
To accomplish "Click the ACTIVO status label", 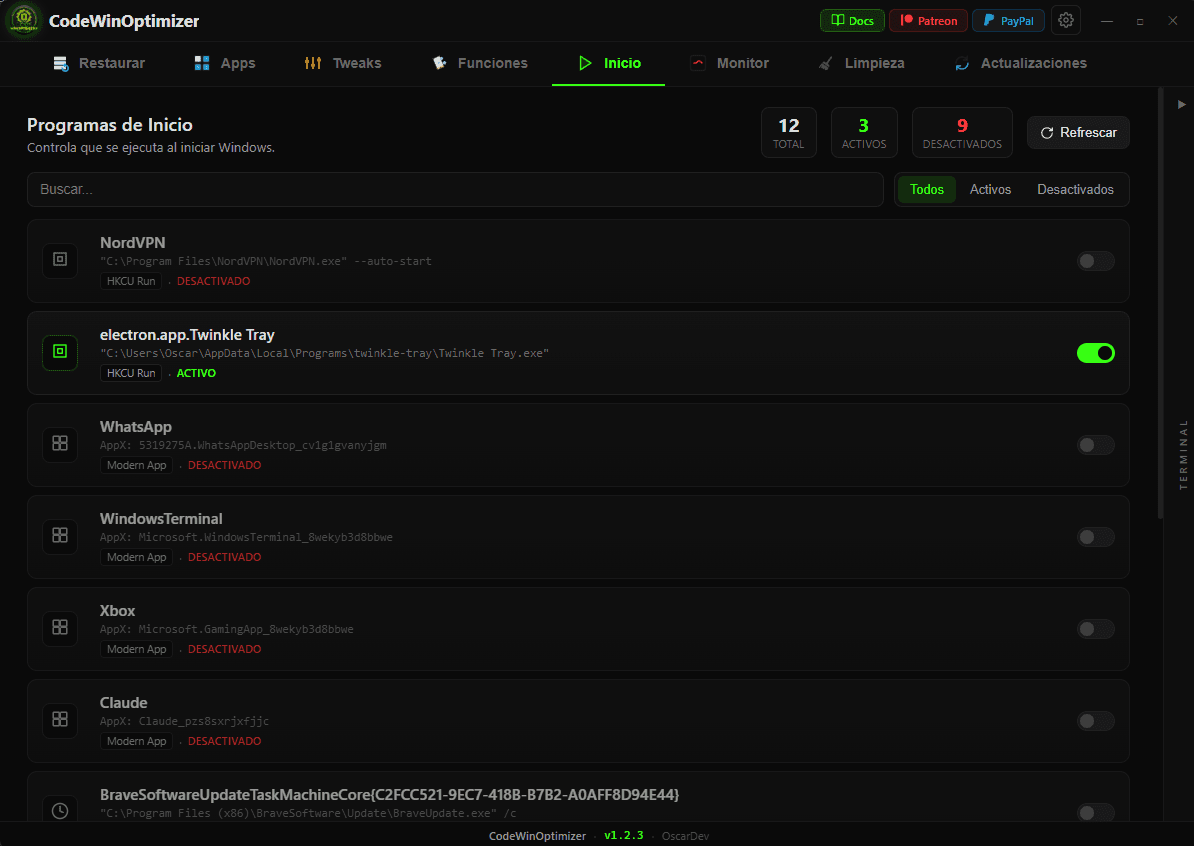I will pos(196,373).
